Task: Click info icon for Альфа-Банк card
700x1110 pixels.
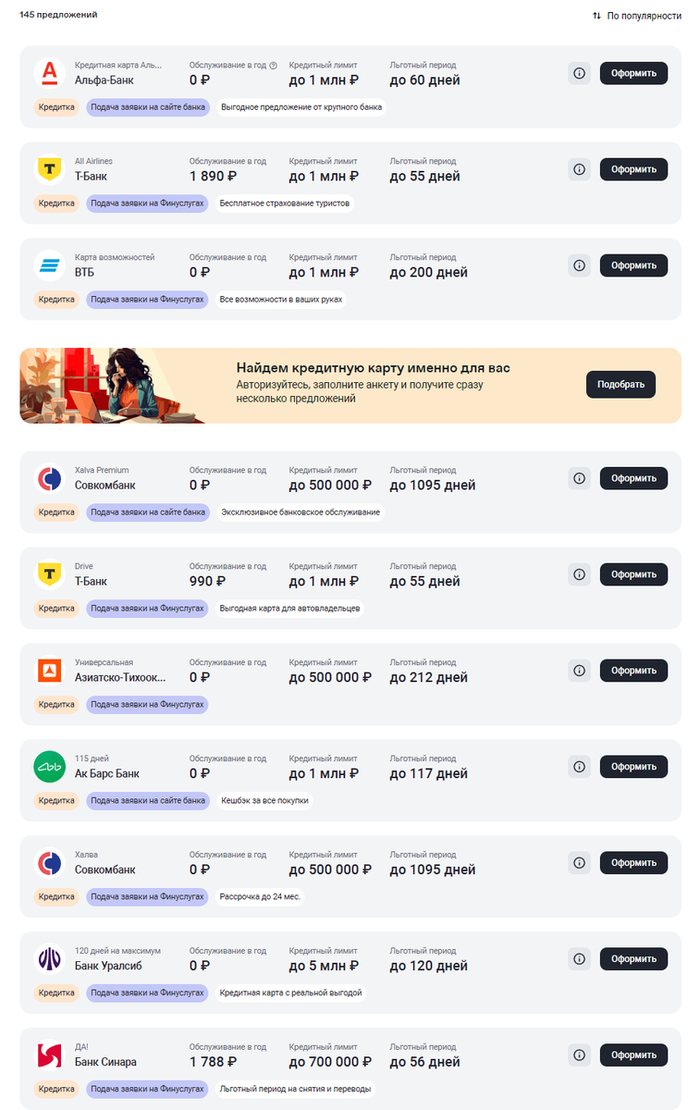Action: pyautogui.click(x=579, y=73)
